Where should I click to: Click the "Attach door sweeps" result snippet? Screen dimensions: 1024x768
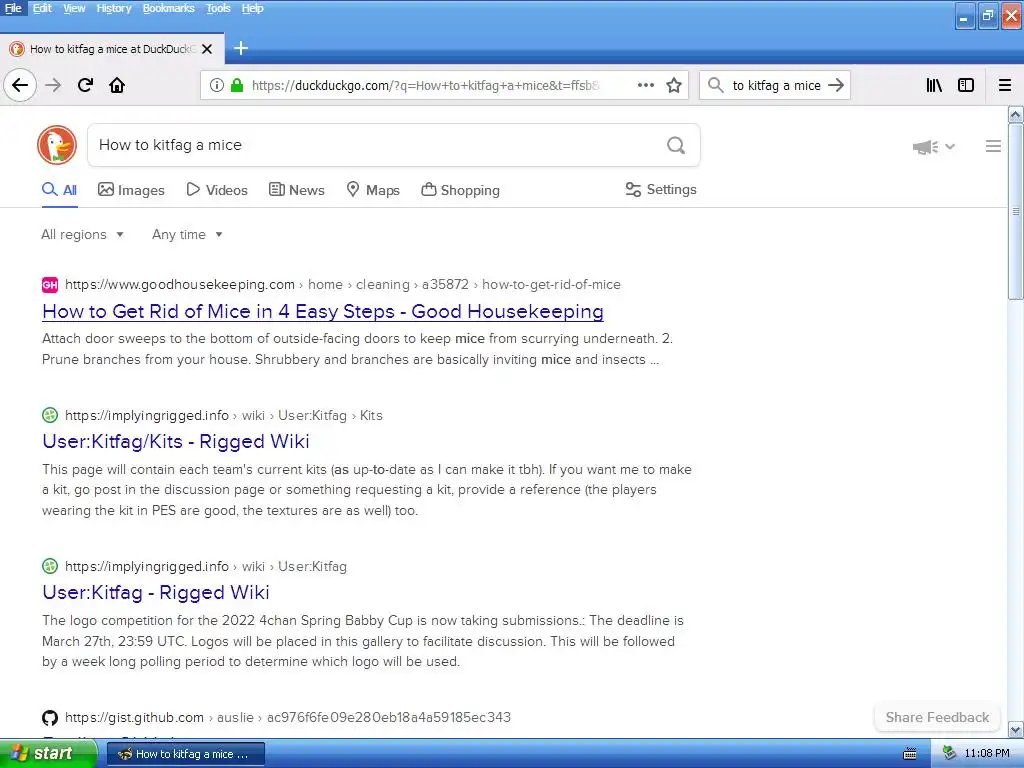(357, 349)
